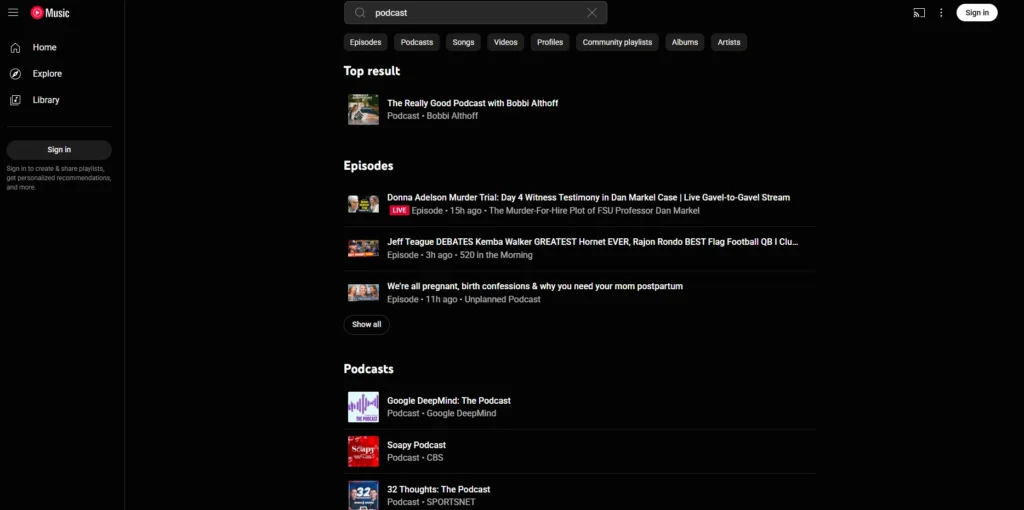The width and height of the screenshot is (1024, 510).
Task: Click the Library icon in sidebar
Action: pos(15,100)
